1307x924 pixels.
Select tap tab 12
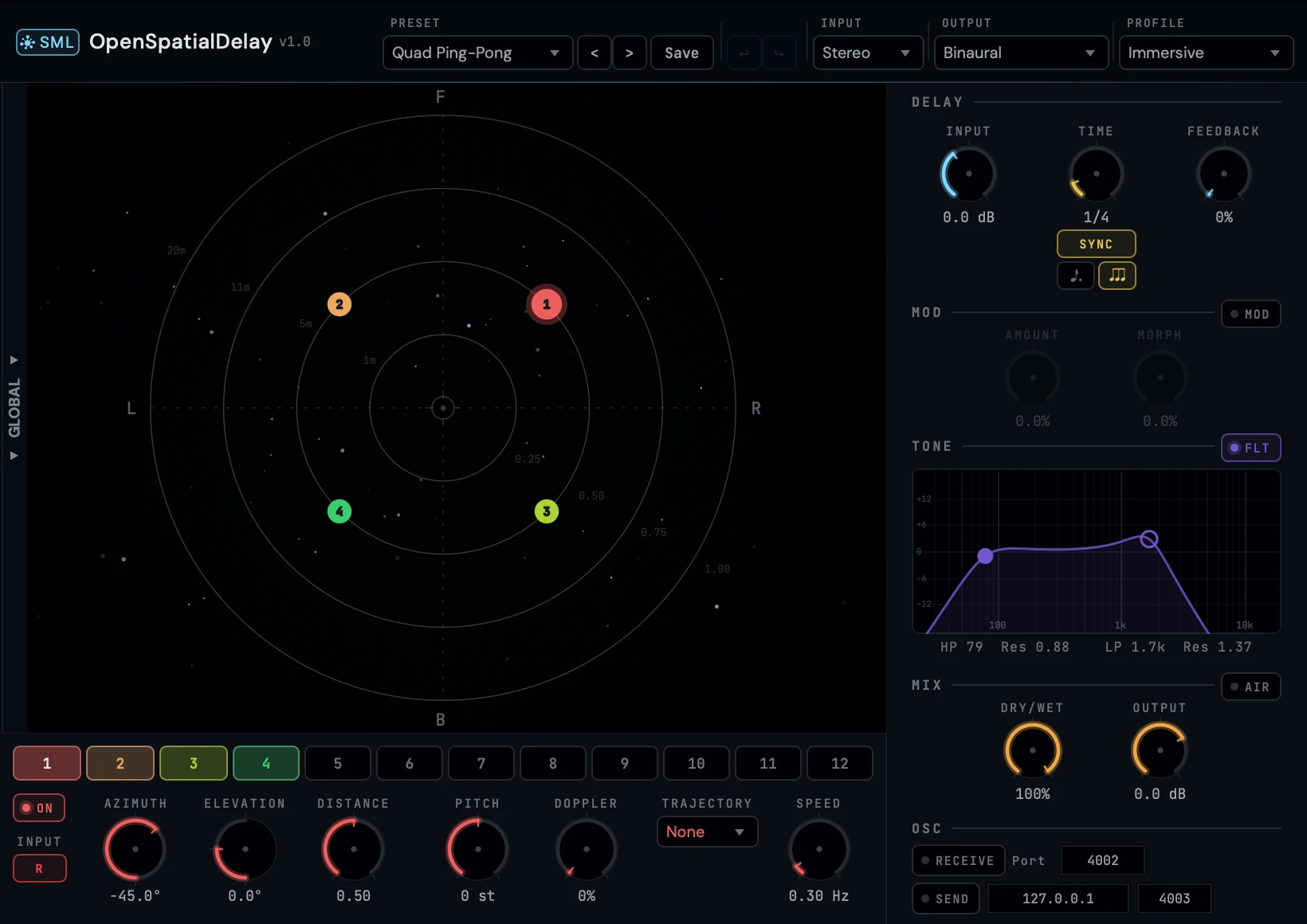click(840, 764)
